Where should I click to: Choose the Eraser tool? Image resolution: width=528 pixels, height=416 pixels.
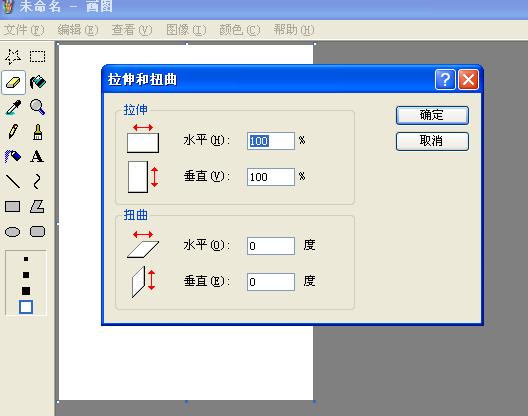[13, 82]
